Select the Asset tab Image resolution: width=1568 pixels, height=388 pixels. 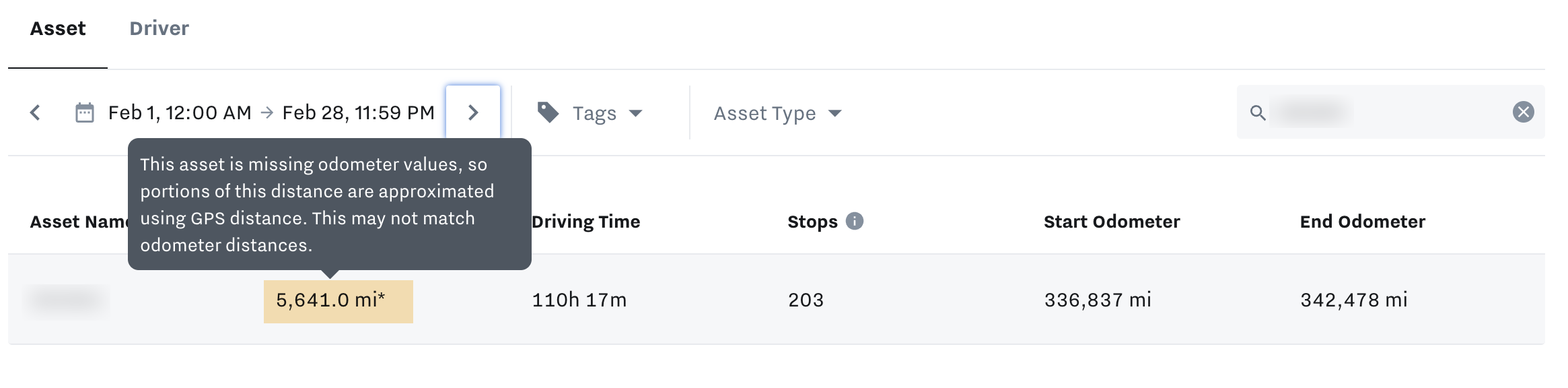(59, 28)
